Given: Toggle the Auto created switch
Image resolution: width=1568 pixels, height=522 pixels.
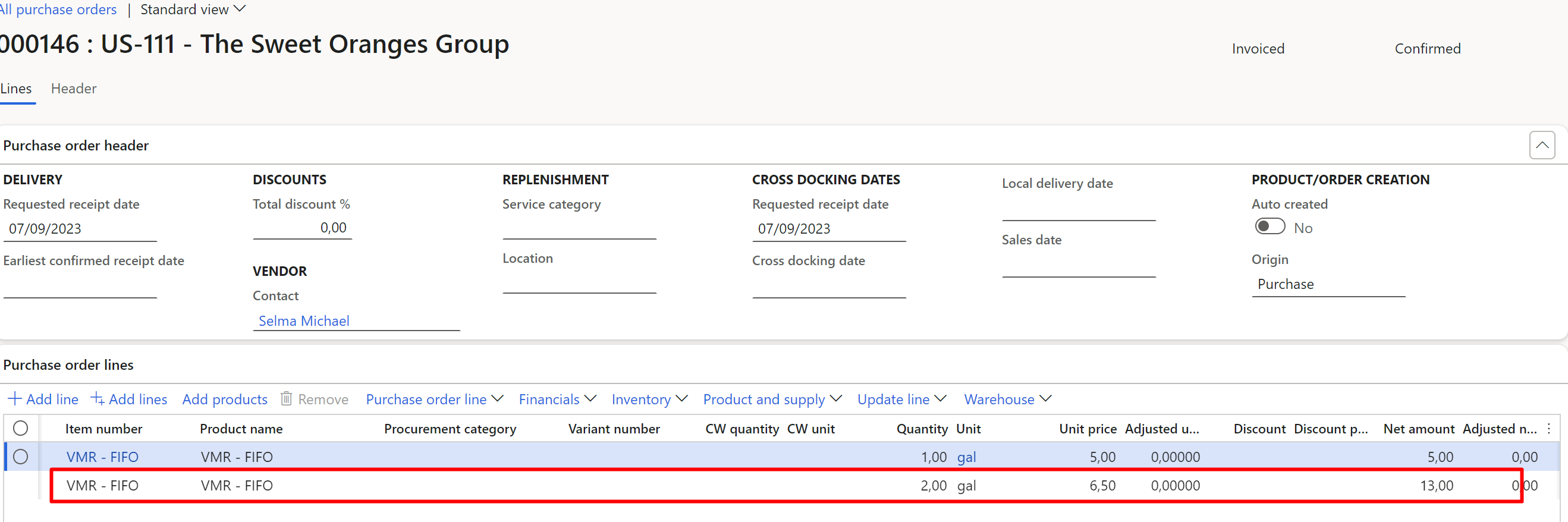Looking at the screenshot, I should tap(1270, 227).
